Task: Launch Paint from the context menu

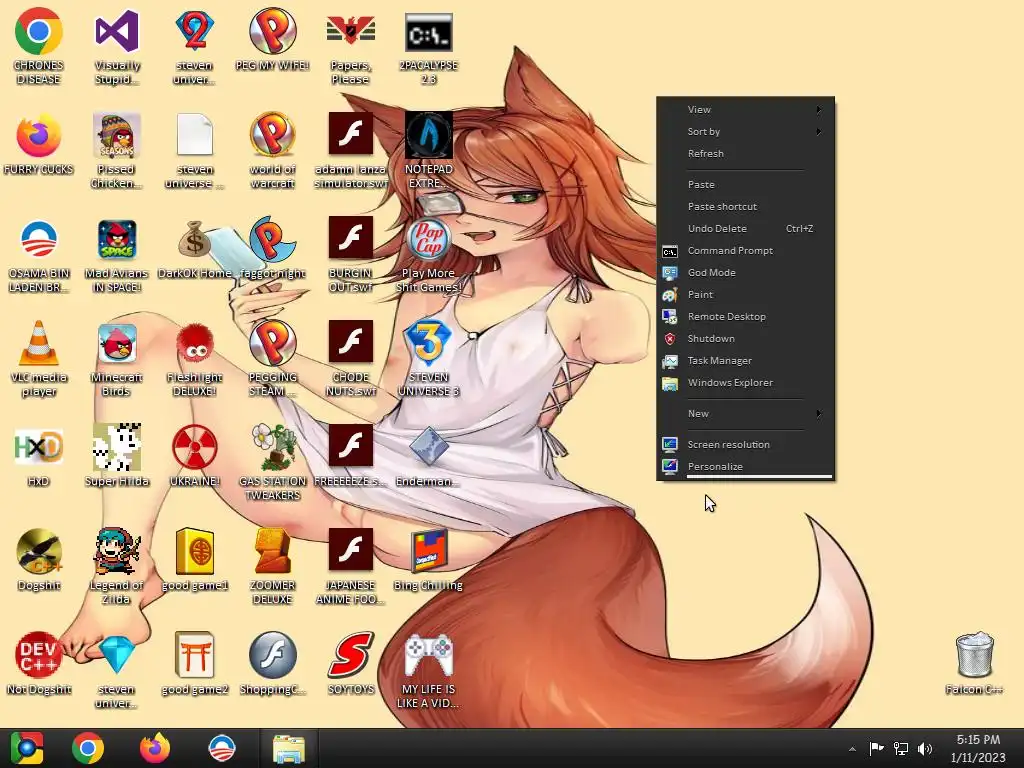Action: [745, 295]
